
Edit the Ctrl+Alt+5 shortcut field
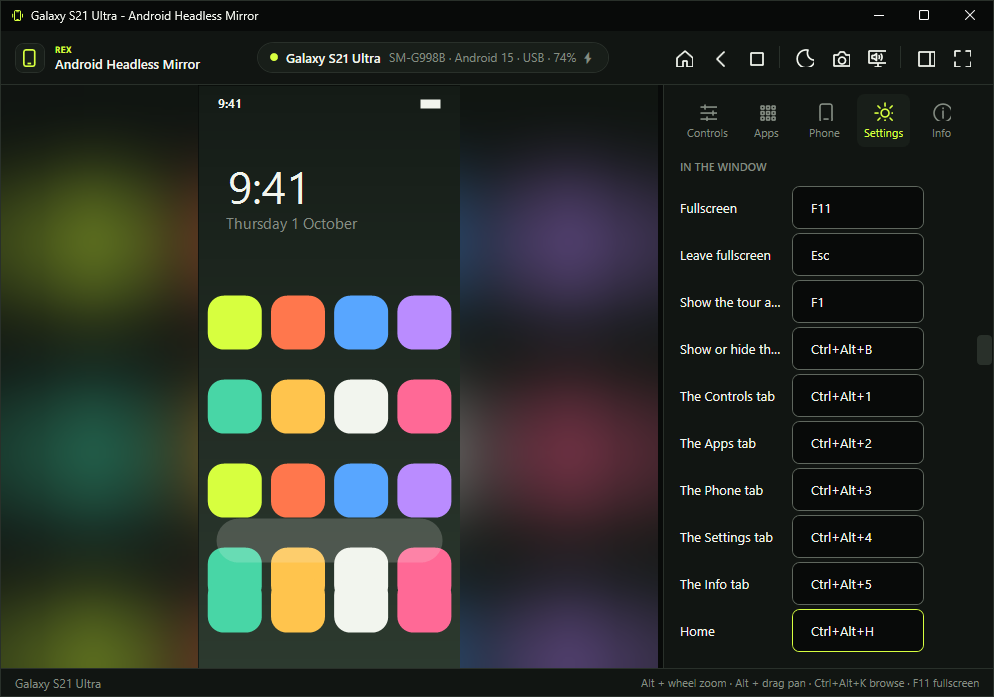858,583
